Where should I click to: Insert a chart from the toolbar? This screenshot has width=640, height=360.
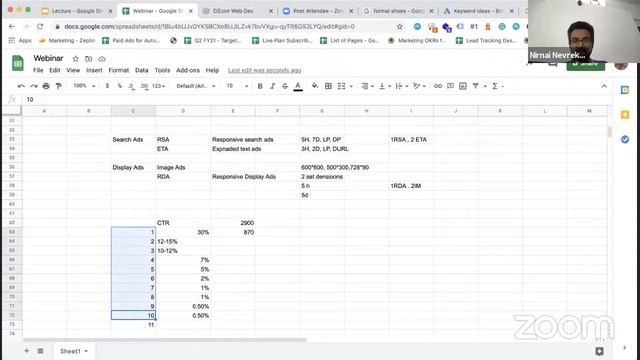pos(462,86)
